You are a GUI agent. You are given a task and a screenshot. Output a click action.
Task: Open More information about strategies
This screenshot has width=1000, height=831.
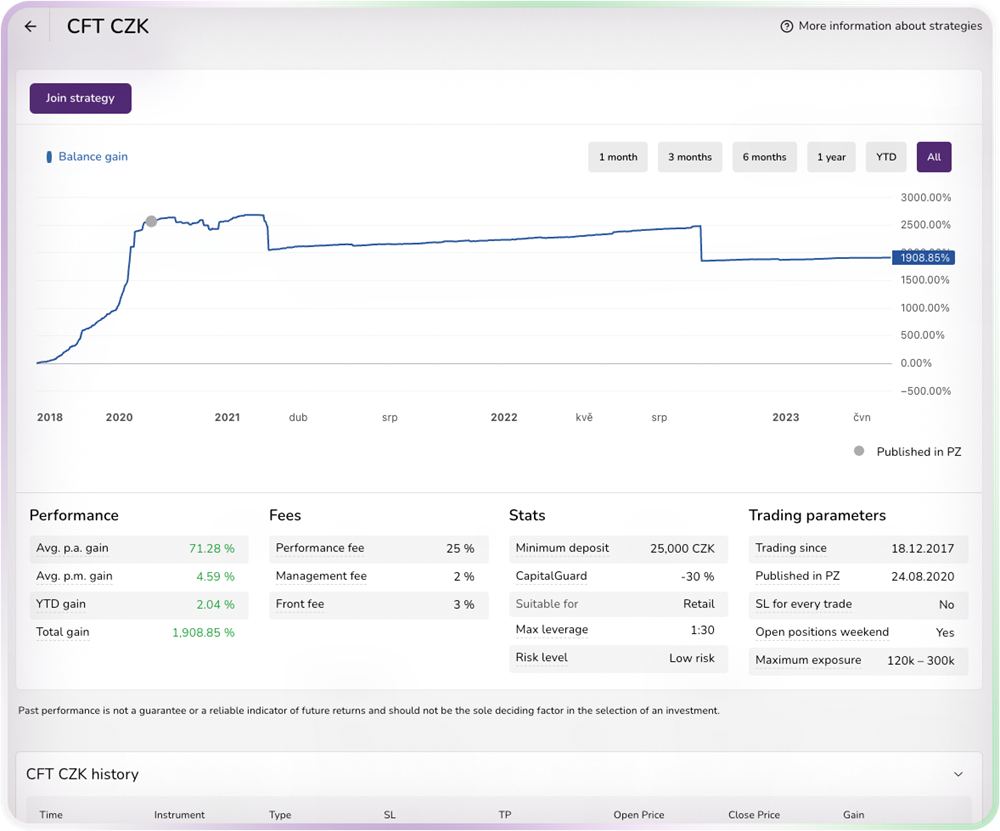click(x=888, y=25)
